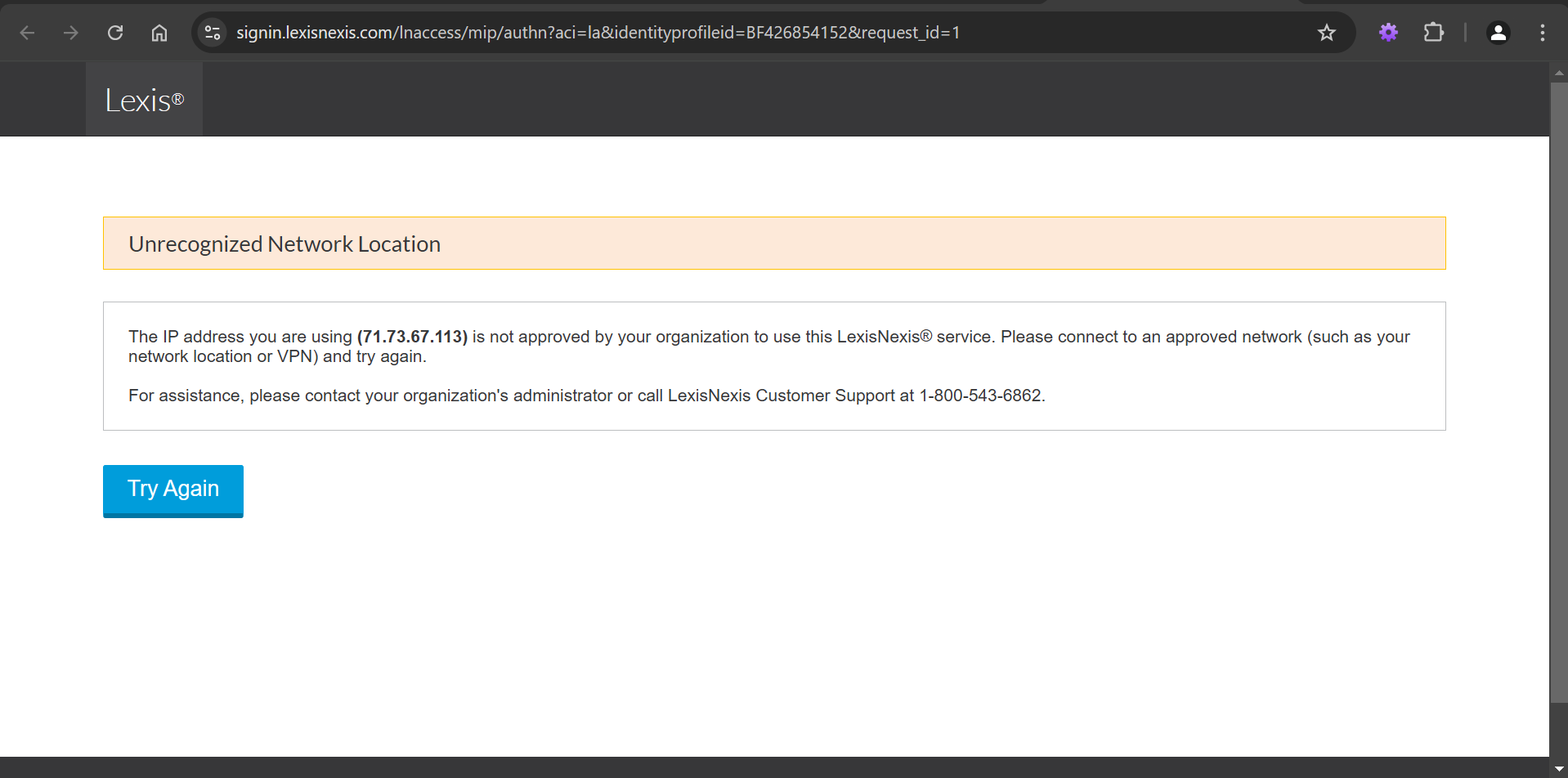View site information icon in address bar

pyautogui.click(x=213, y=33)
